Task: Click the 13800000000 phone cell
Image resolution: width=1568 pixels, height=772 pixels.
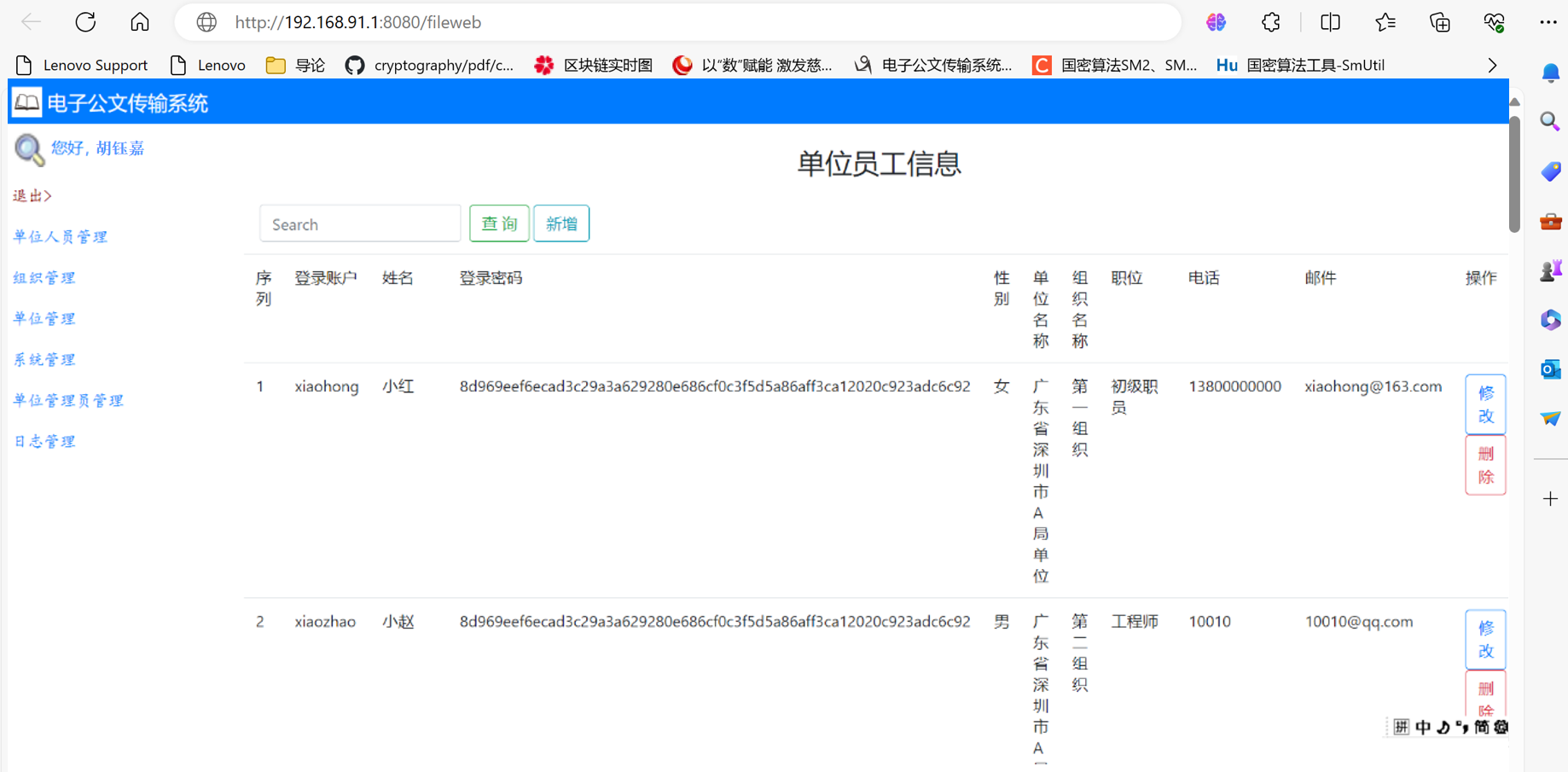Action: (x=1234, y=386)
